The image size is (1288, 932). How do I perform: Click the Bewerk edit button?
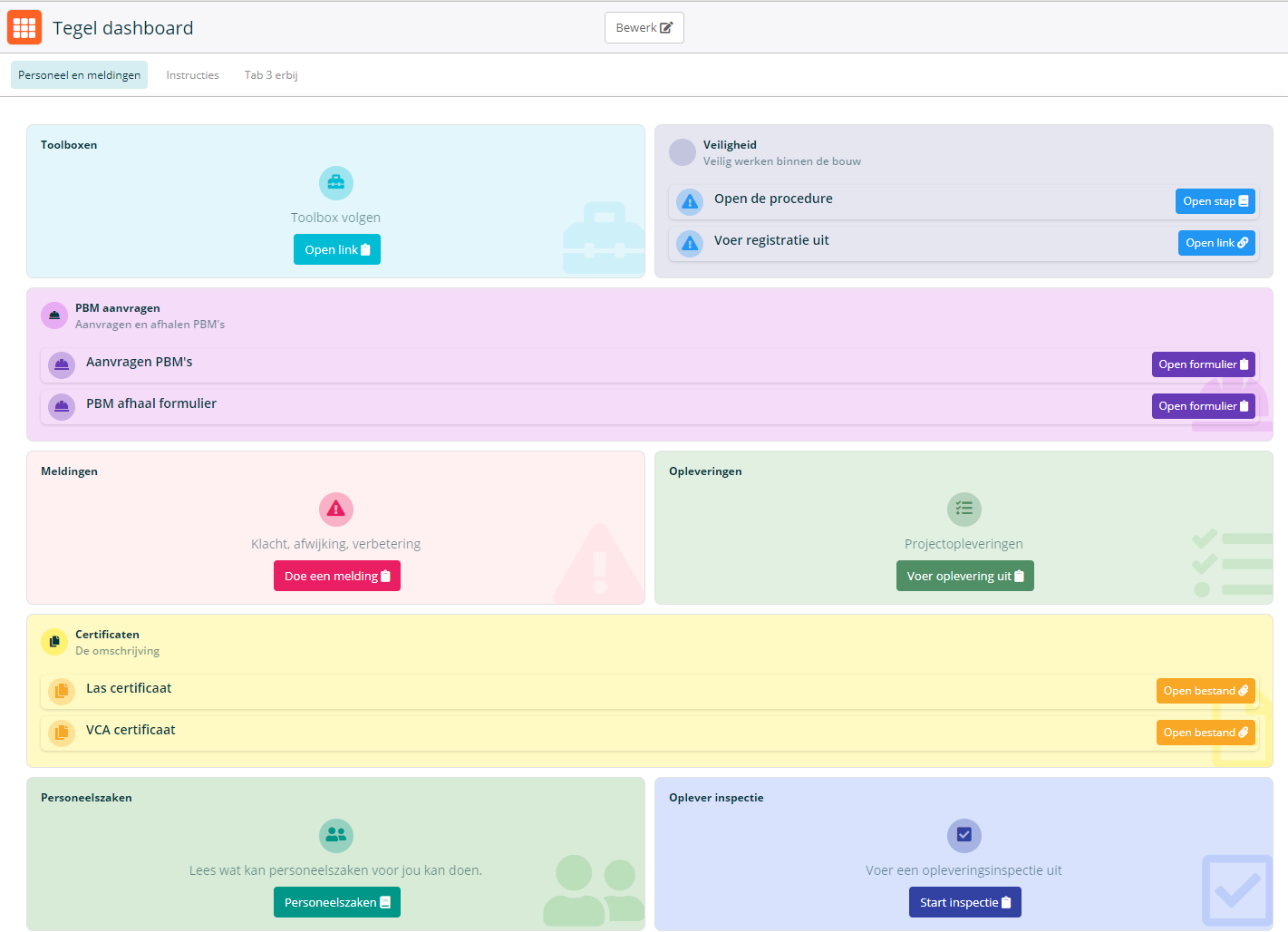[644, 27]
